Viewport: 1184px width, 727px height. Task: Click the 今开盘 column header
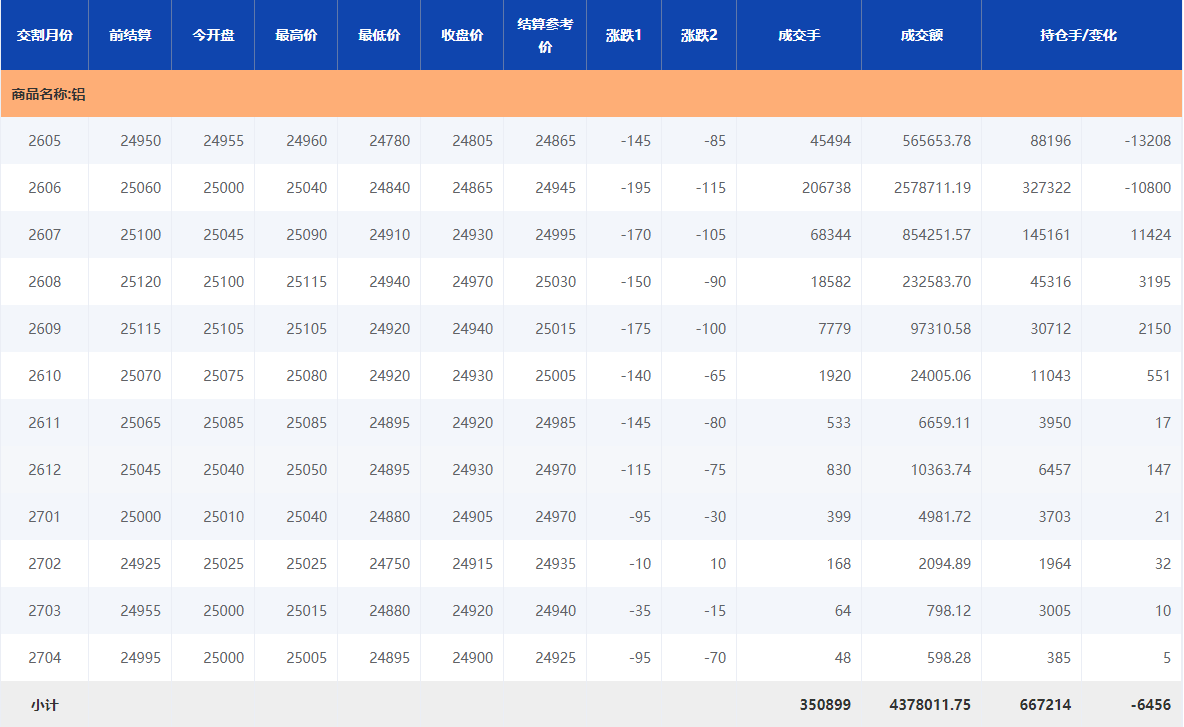(213, 35)
